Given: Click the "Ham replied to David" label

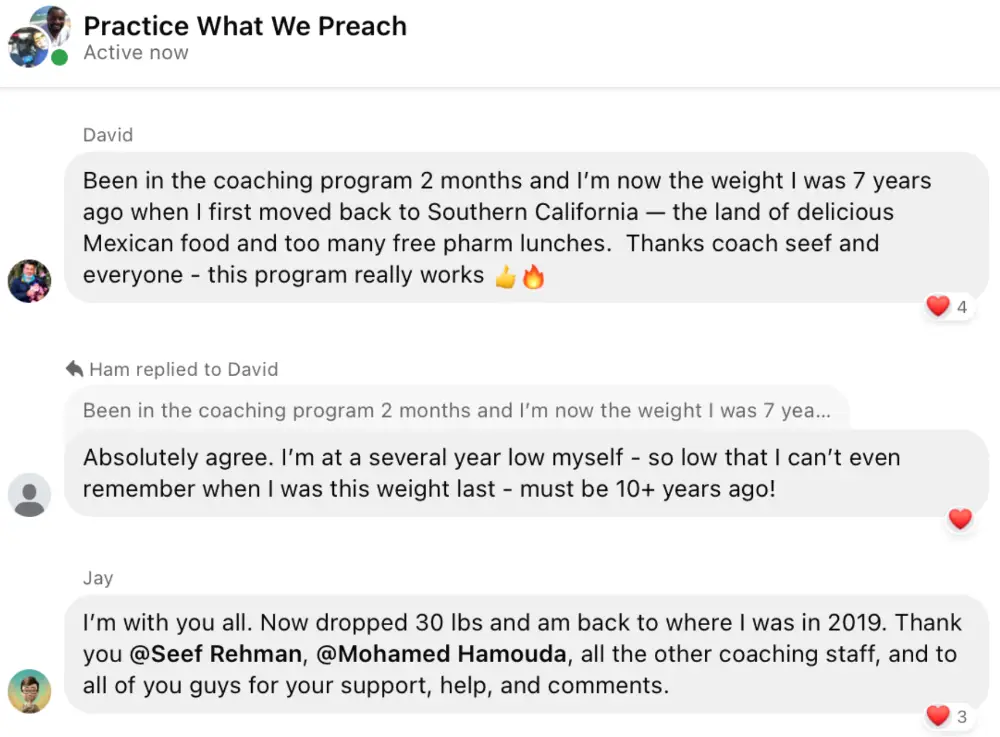Looking at the screenshot, I should click(x=183, y=369).
